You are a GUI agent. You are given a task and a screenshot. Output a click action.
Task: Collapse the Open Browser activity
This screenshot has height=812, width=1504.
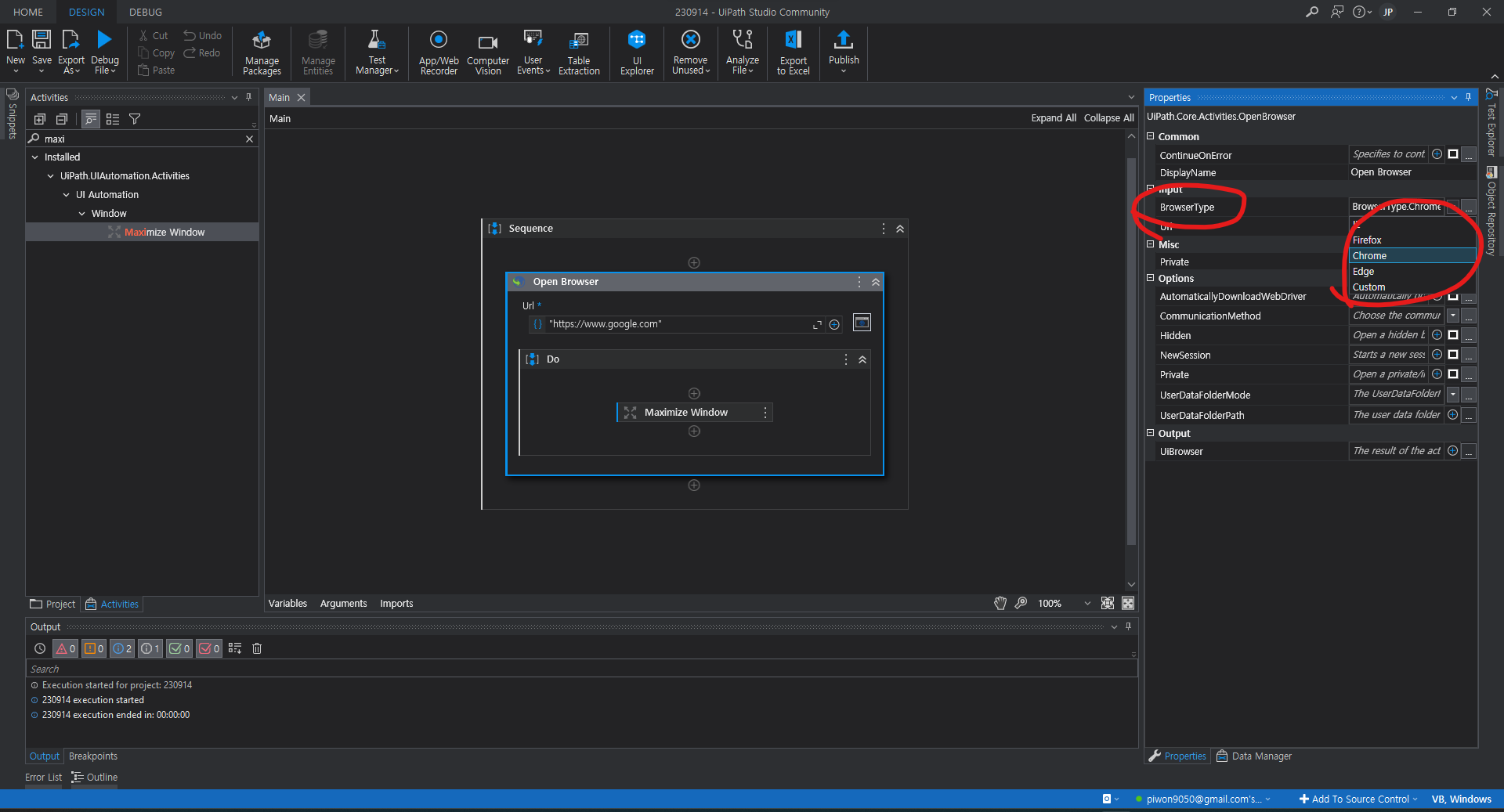(x=876, y=282)
